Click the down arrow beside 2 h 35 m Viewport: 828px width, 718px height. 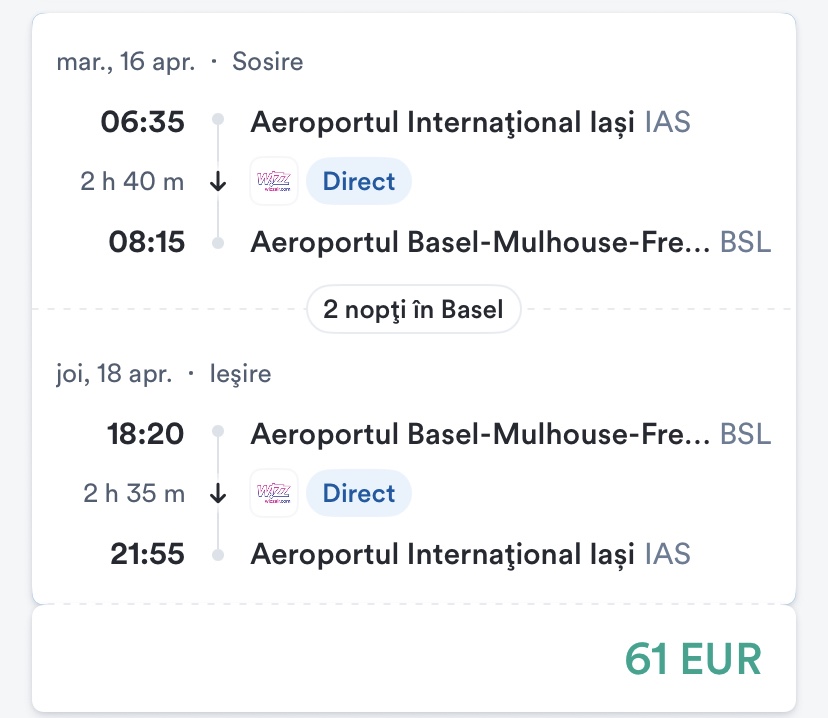pyautogui.click(x=218, y=493)
